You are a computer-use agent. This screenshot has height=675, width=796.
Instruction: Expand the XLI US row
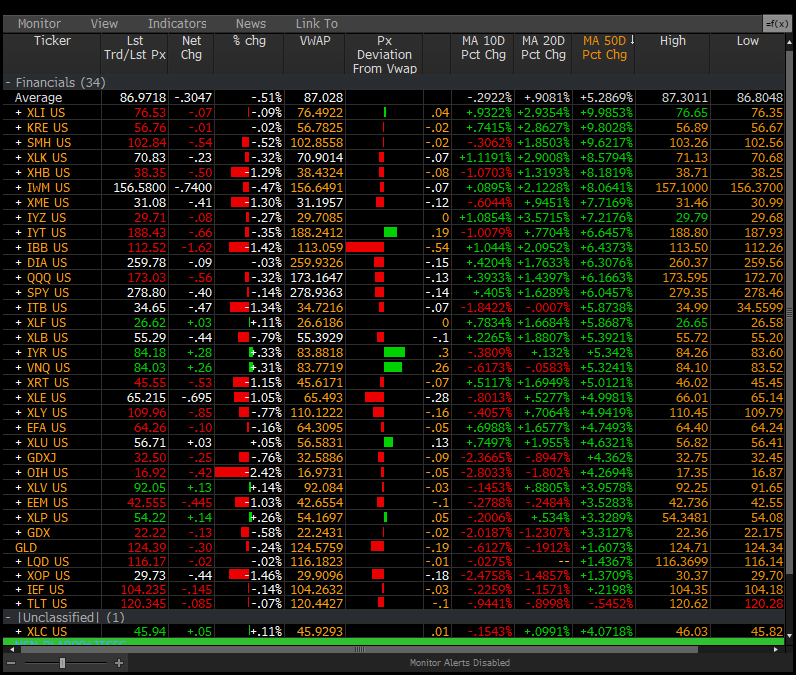pyautogui.click(x=18, y=113)
